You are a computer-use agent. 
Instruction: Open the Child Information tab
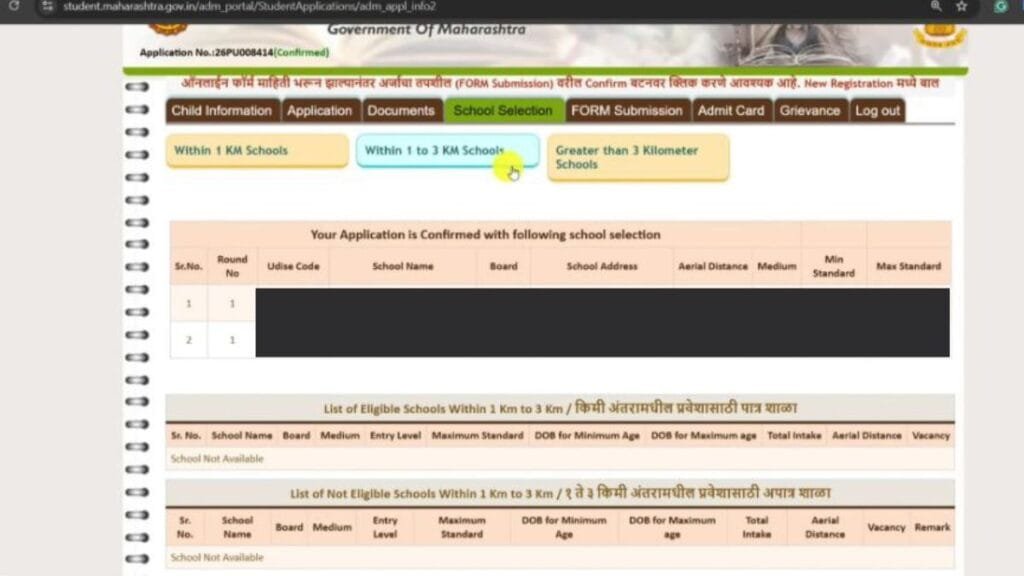pyautogui.click(x=221, y=110)
